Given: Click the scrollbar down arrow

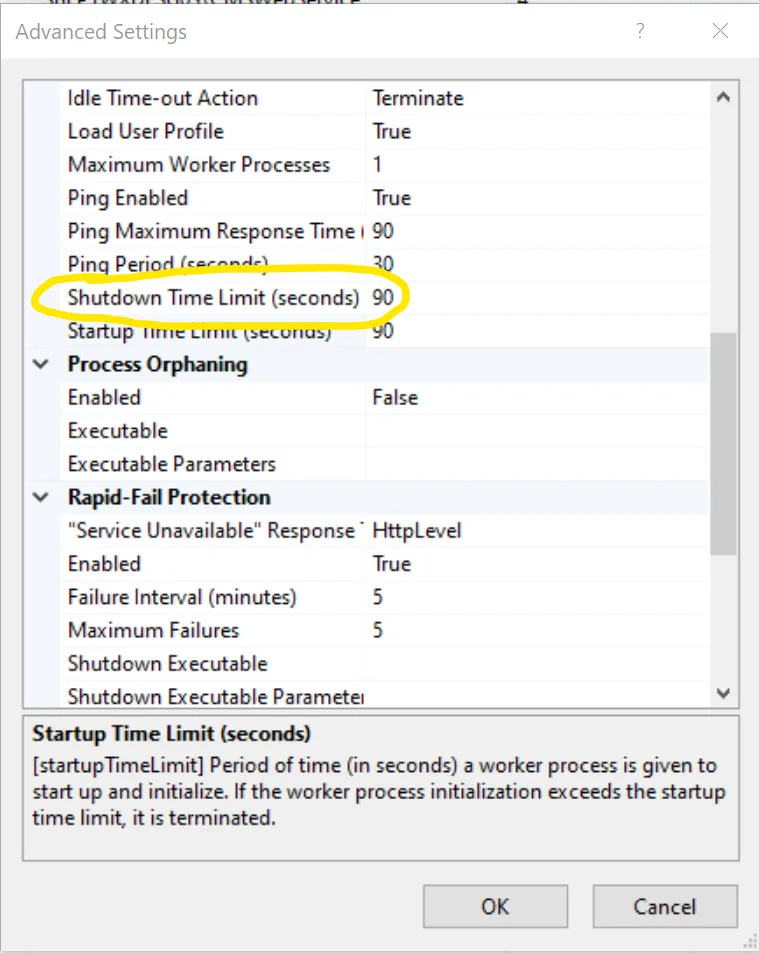Looking at the screenshot, I should click(723, 693).
